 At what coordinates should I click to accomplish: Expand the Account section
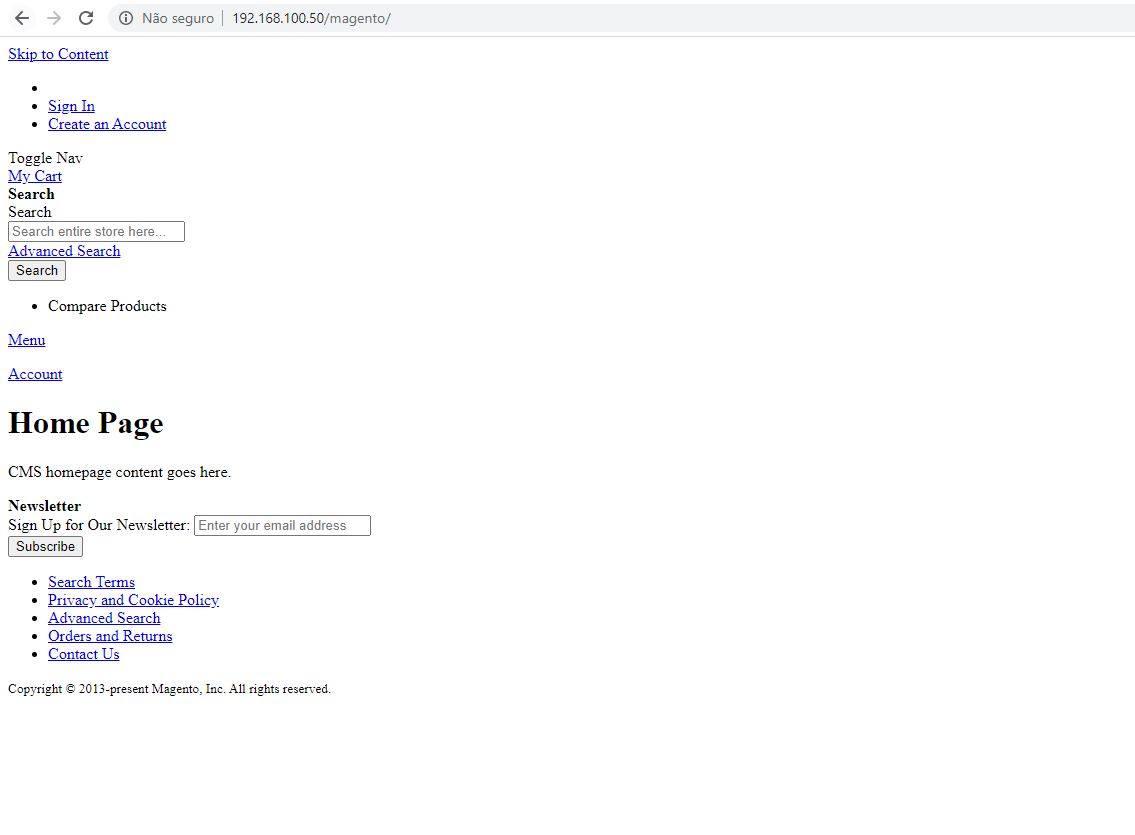click(35, 373)
